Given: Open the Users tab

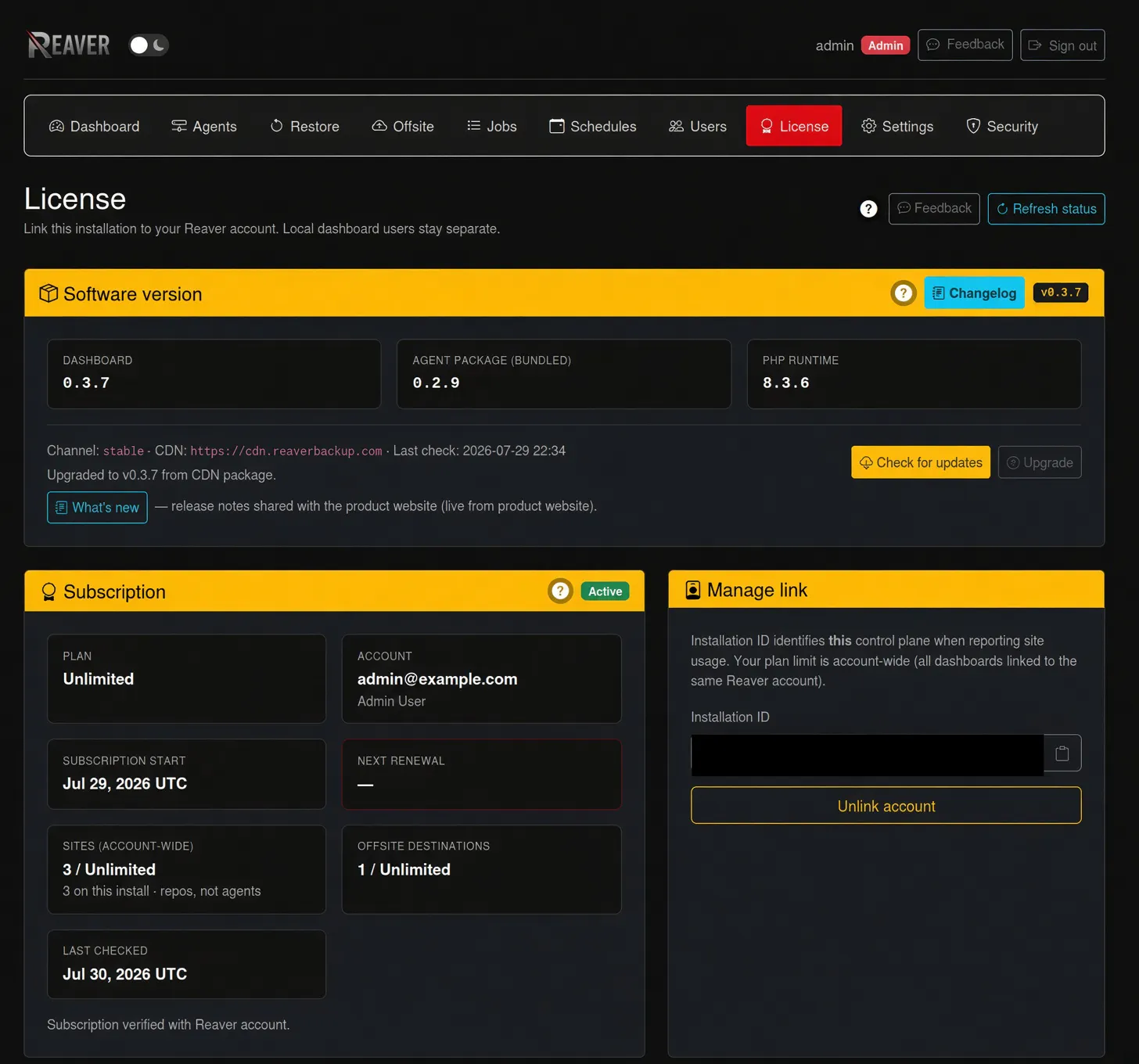Looking at the screenshot, I should click(697, 126).
